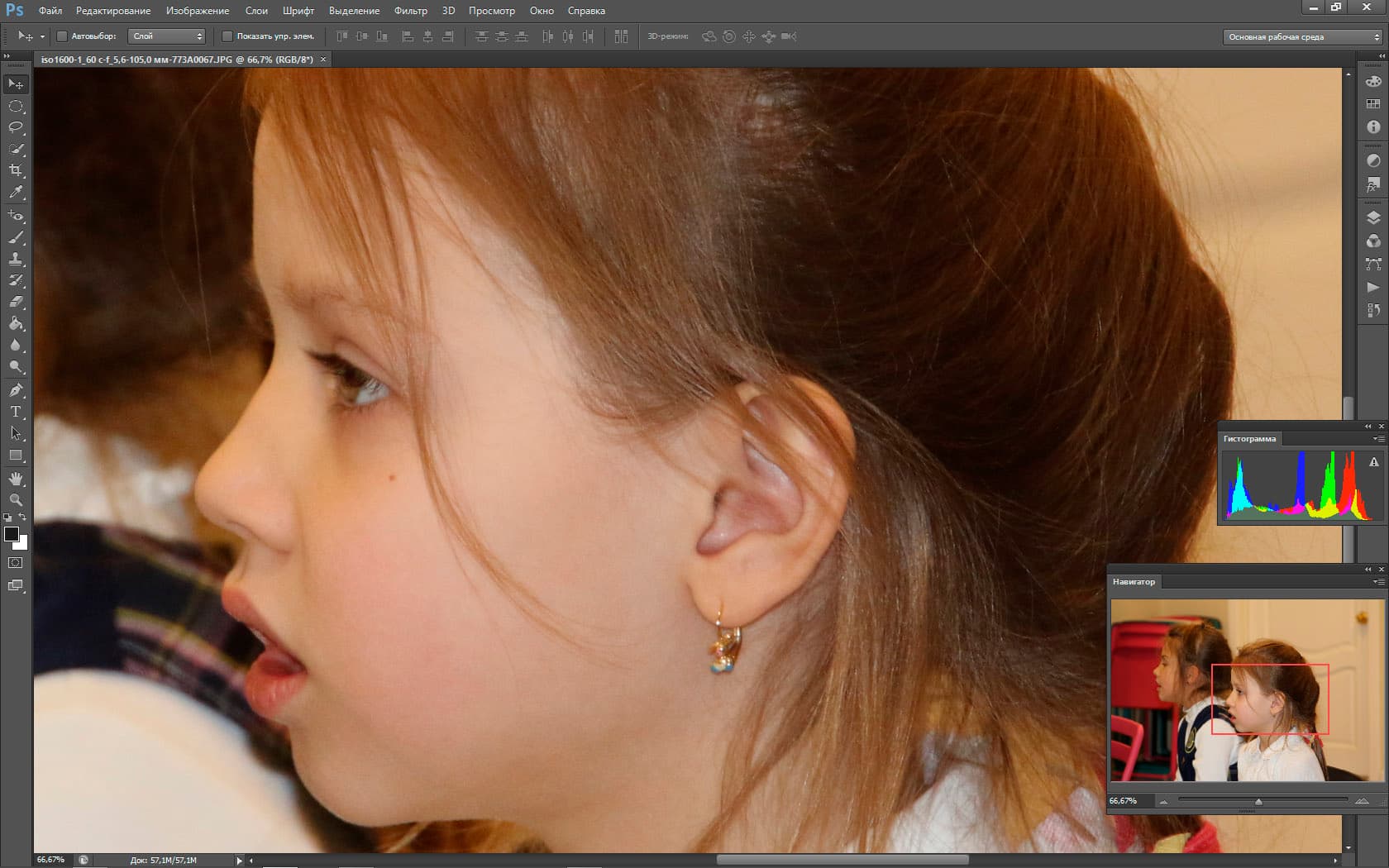Select the Horizontal Type tool
The height and width of the screenshot is (868, 1389).
16,412
